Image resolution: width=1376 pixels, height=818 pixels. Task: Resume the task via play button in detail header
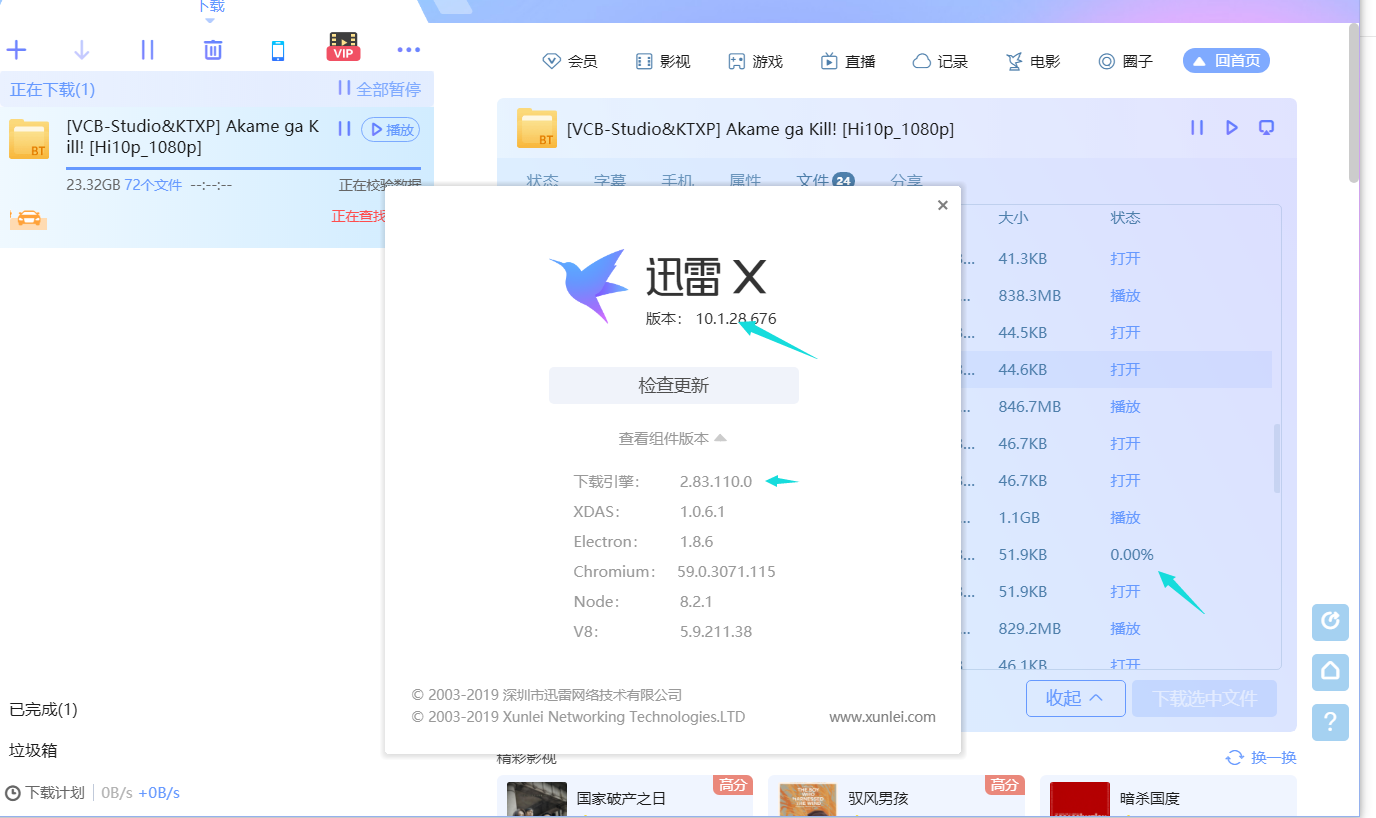click(x=1231, y=127)
